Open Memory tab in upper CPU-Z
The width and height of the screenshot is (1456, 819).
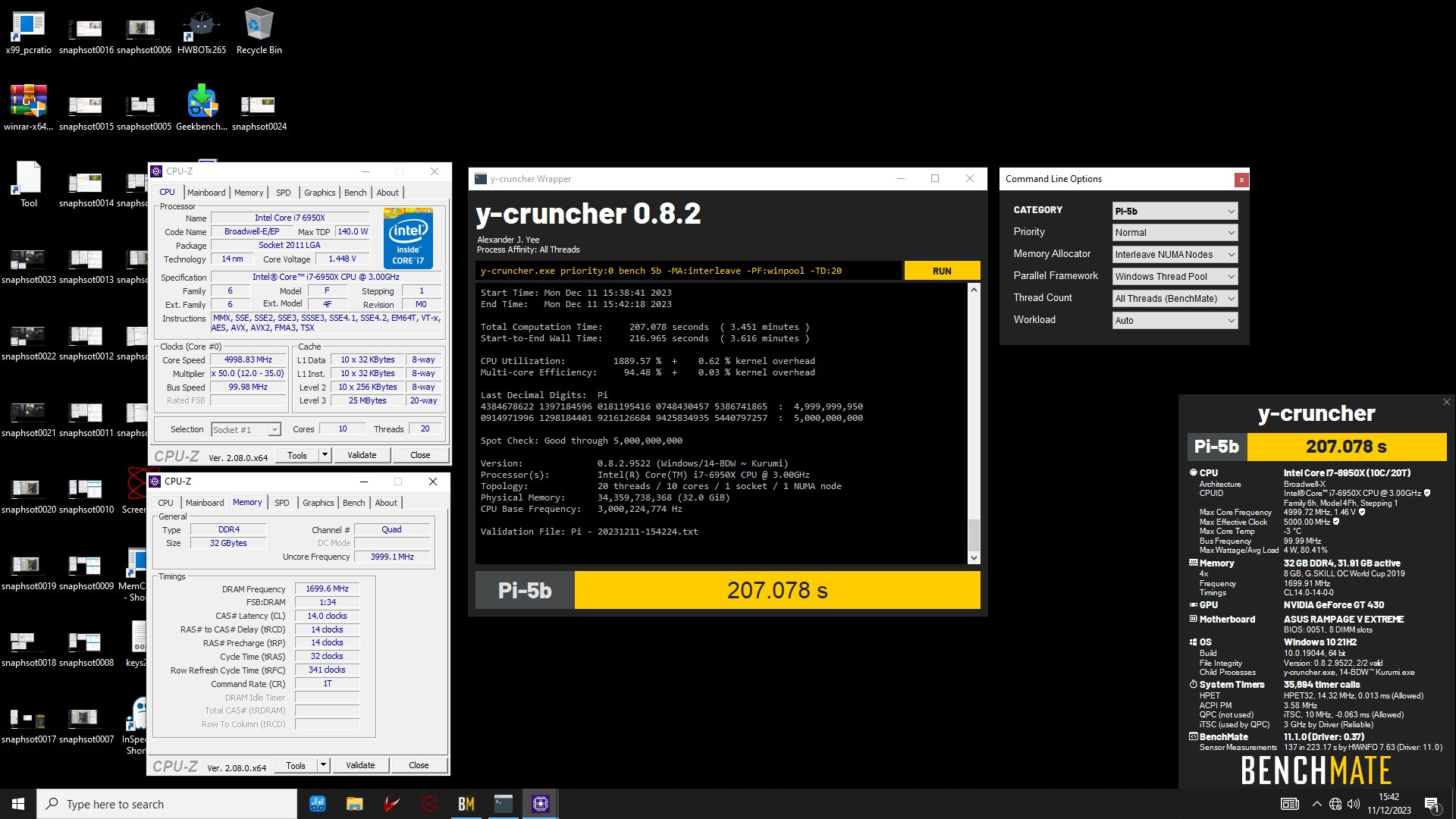coord(249,193)
